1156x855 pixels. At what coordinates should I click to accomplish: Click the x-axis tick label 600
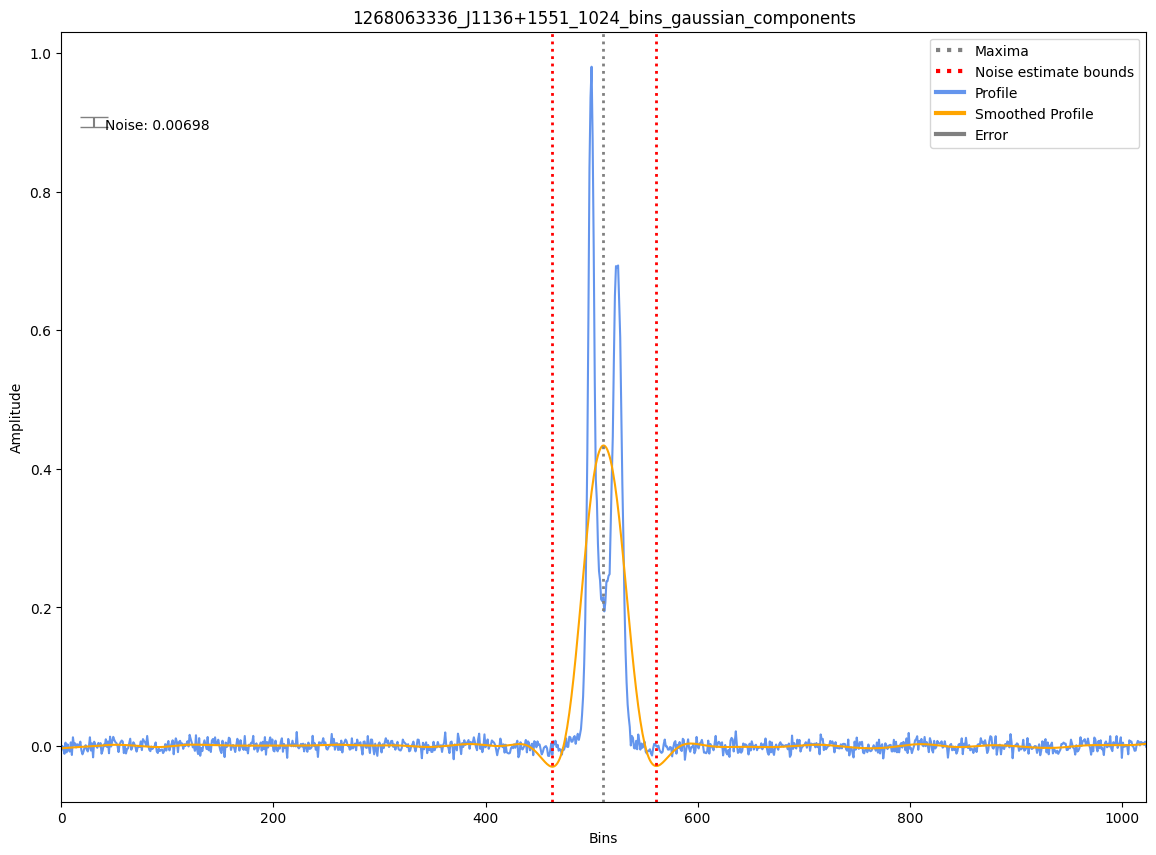[697, 818]
